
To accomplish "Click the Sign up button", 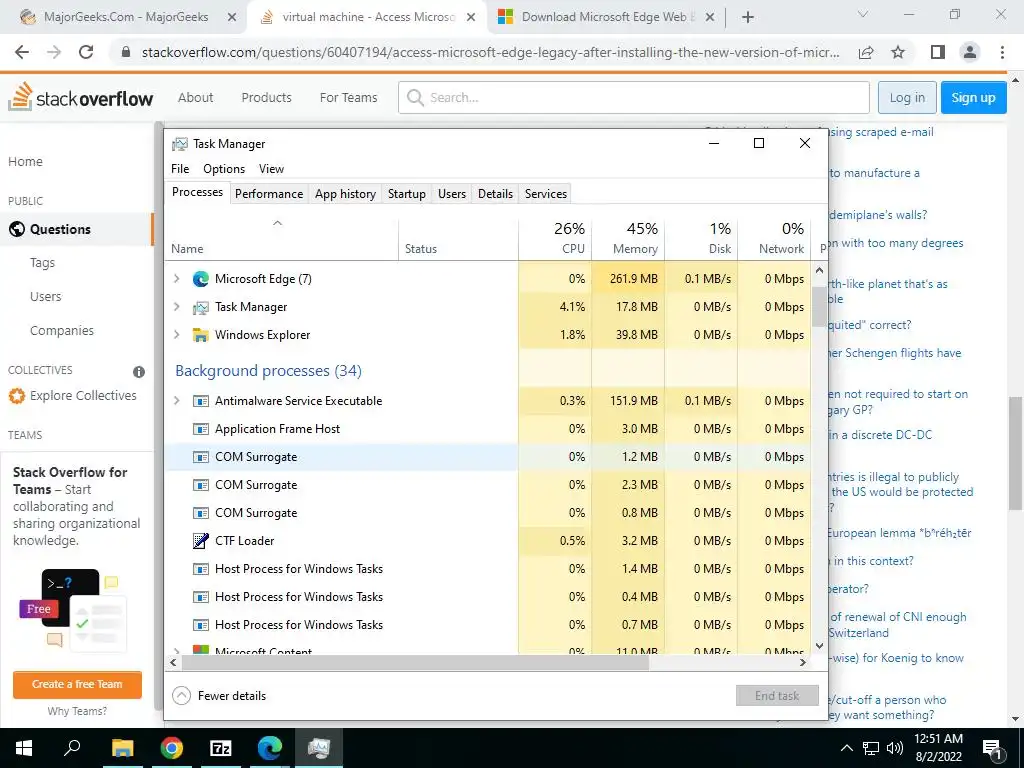I will click(973, 97).
